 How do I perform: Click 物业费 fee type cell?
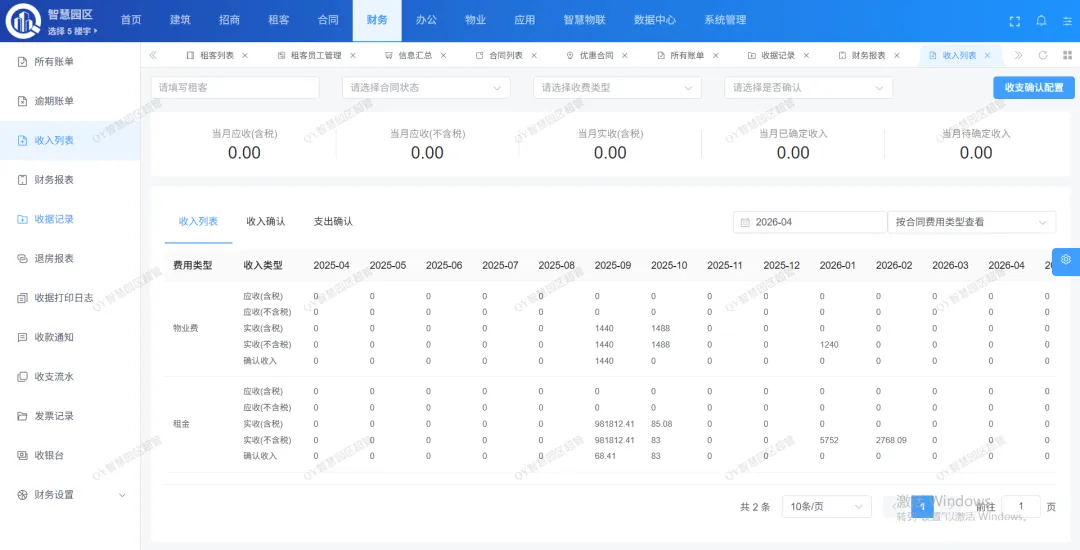pyautogui.click(x=186, y=328)
